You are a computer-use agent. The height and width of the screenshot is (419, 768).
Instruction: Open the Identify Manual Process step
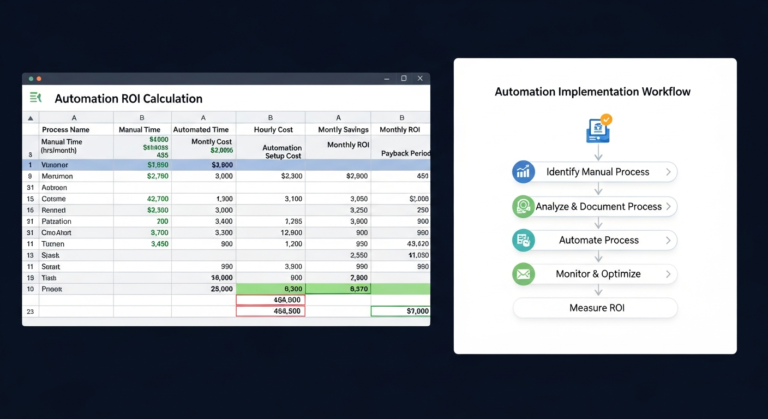point(595,172)
